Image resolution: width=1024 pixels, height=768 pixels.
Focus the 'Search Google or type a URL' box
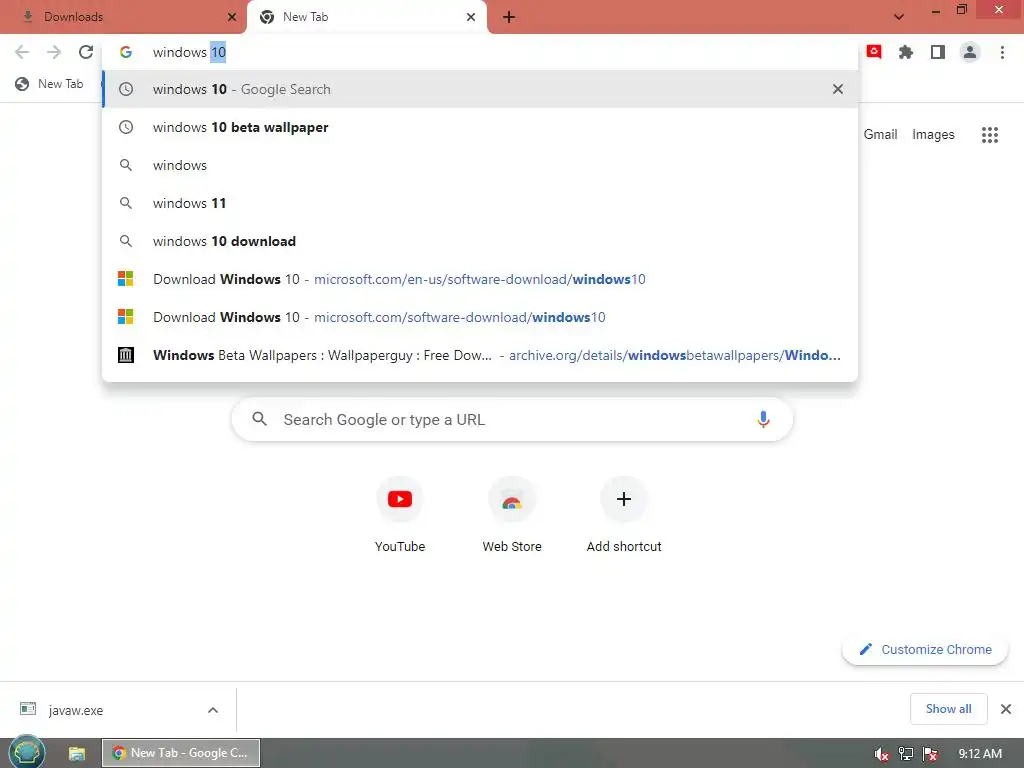tap(512, 419)
